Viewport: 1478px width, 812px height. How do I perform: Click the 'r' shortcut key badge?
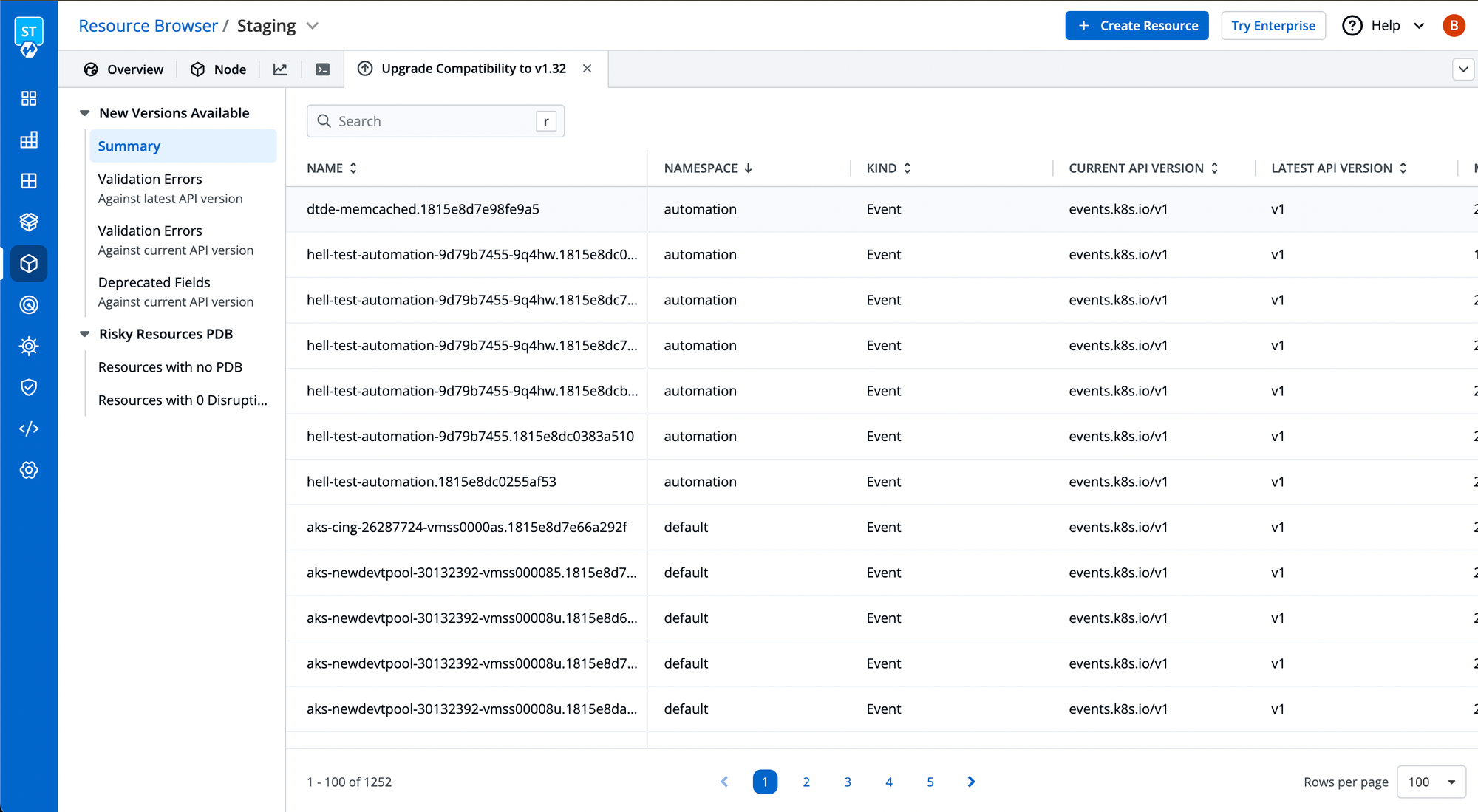point(546,121)
